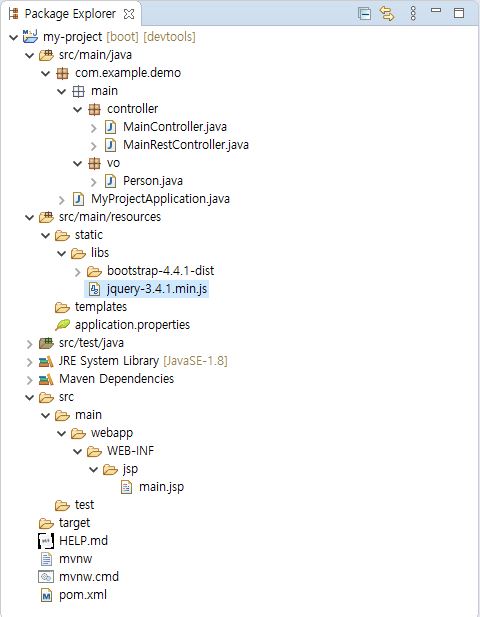Maximize the Package Explorer view
This screenshot has height=617, width=480.
(x=459, y=13)
